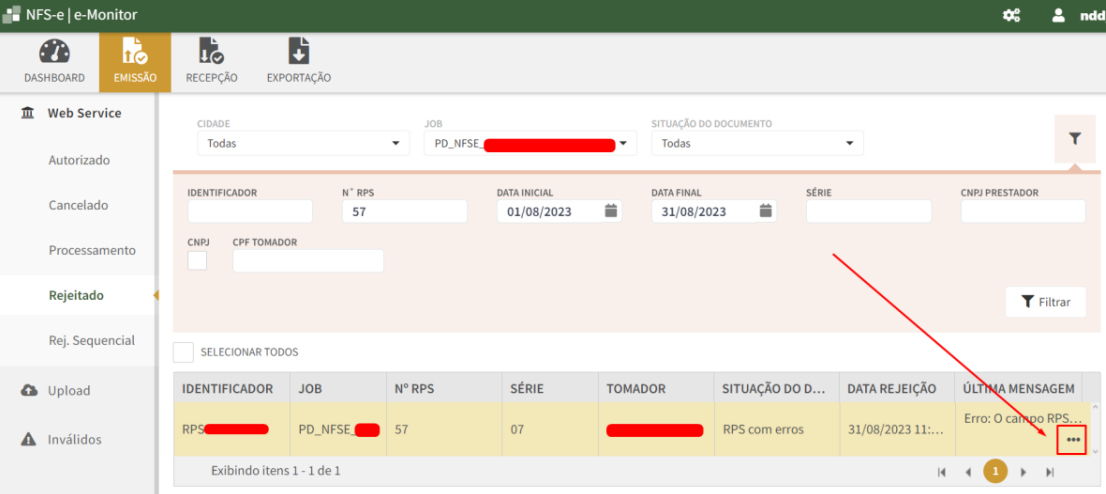Screen dimensions: 1106x494
Task: Click the N° RPS input field
Action: point(404,211)
